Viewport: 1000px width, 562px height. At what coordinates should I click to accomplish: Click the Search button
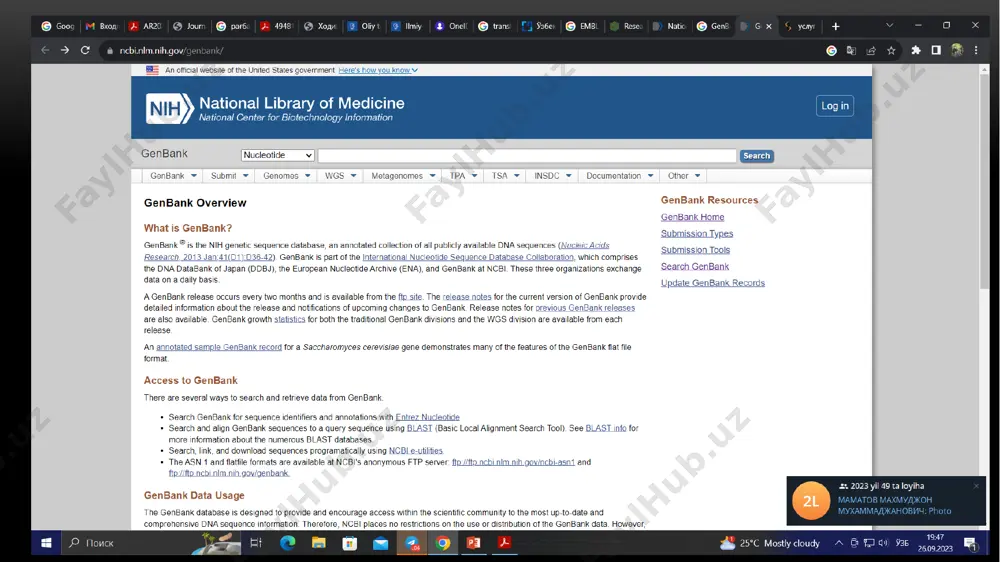pos(756,156)
